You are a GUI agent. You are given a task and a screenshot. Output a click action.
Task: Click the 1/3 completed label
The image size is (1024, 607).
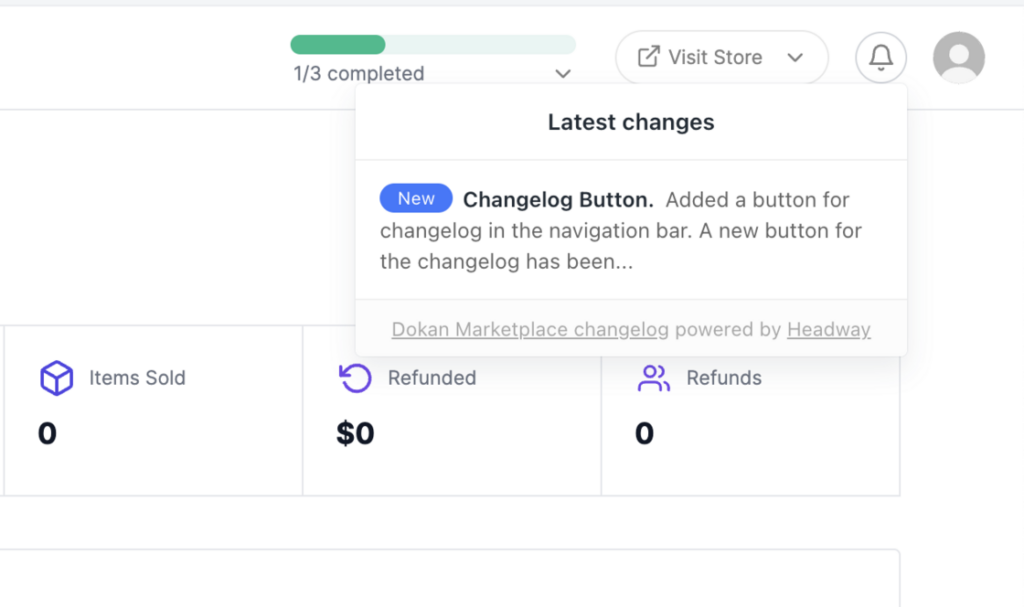tap(359, 73)
